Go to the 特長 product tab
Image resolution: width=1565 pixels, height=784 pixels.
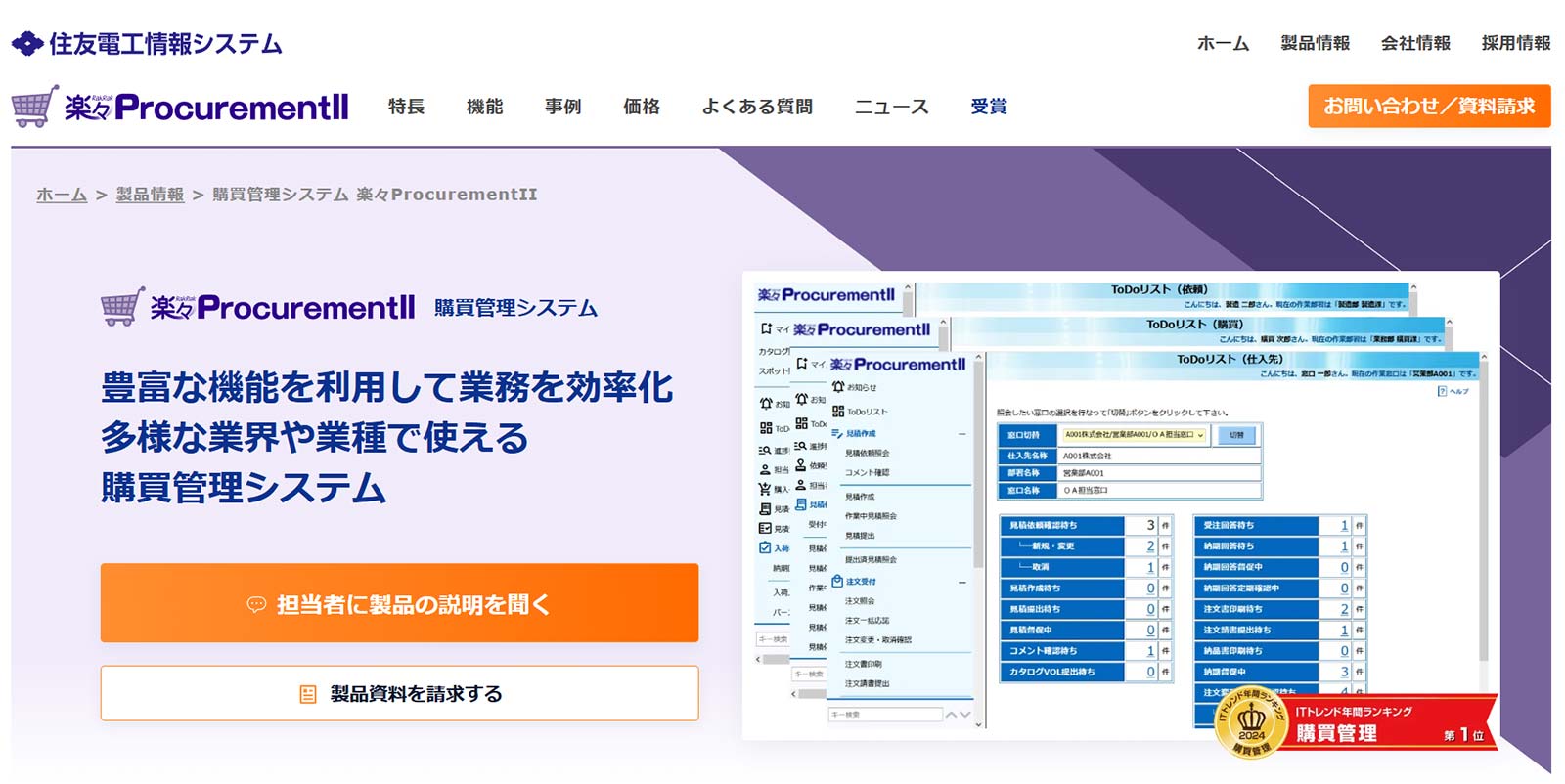(406, 107)
